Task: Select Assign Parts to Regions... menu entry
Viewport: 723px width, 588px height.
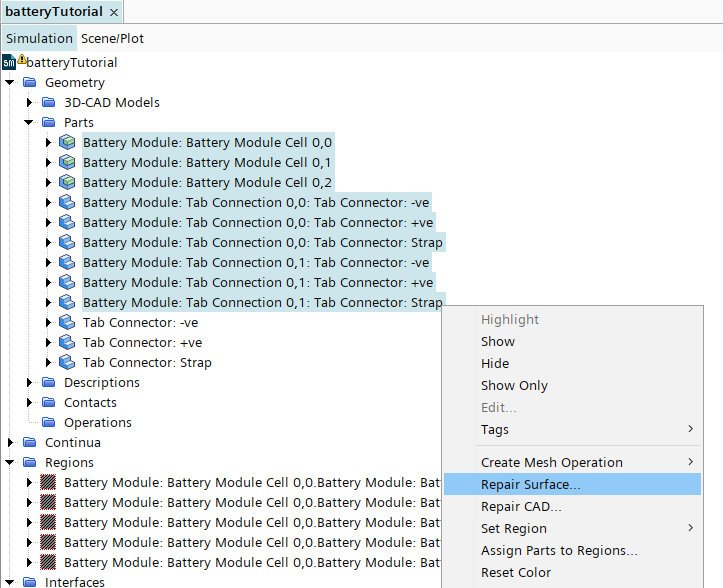Action: pos(559,550)
